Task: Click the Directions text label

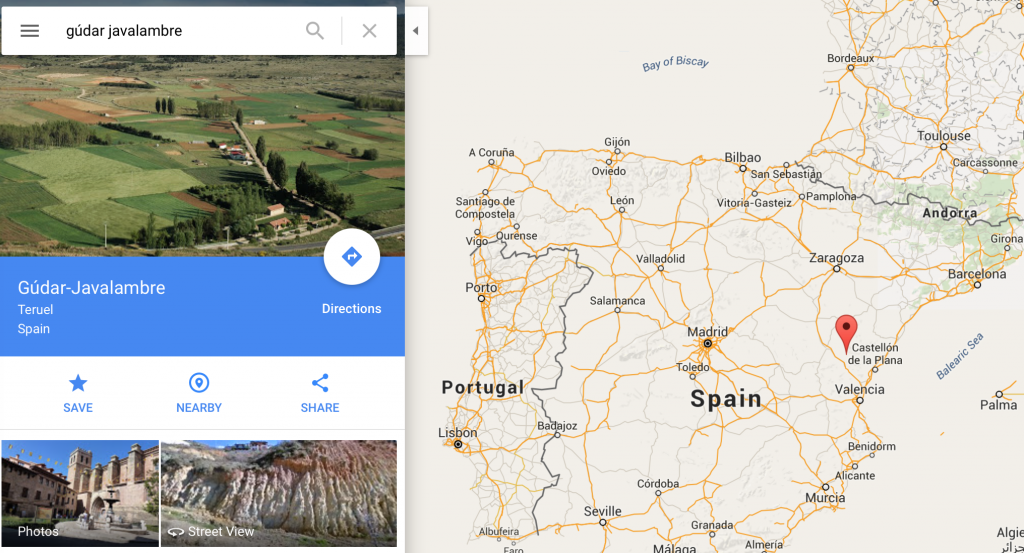Action: [351, 309]
